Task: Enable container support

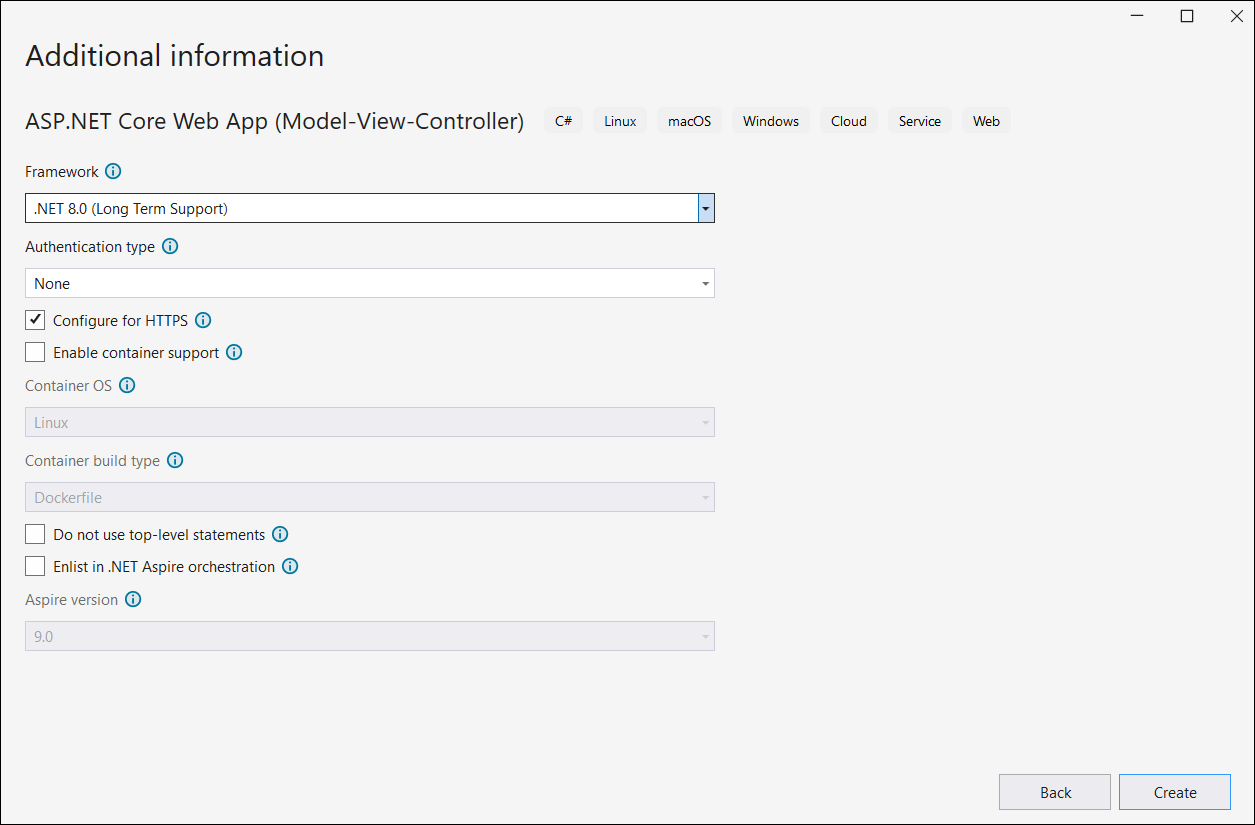Action: click(x=35, y=352)
